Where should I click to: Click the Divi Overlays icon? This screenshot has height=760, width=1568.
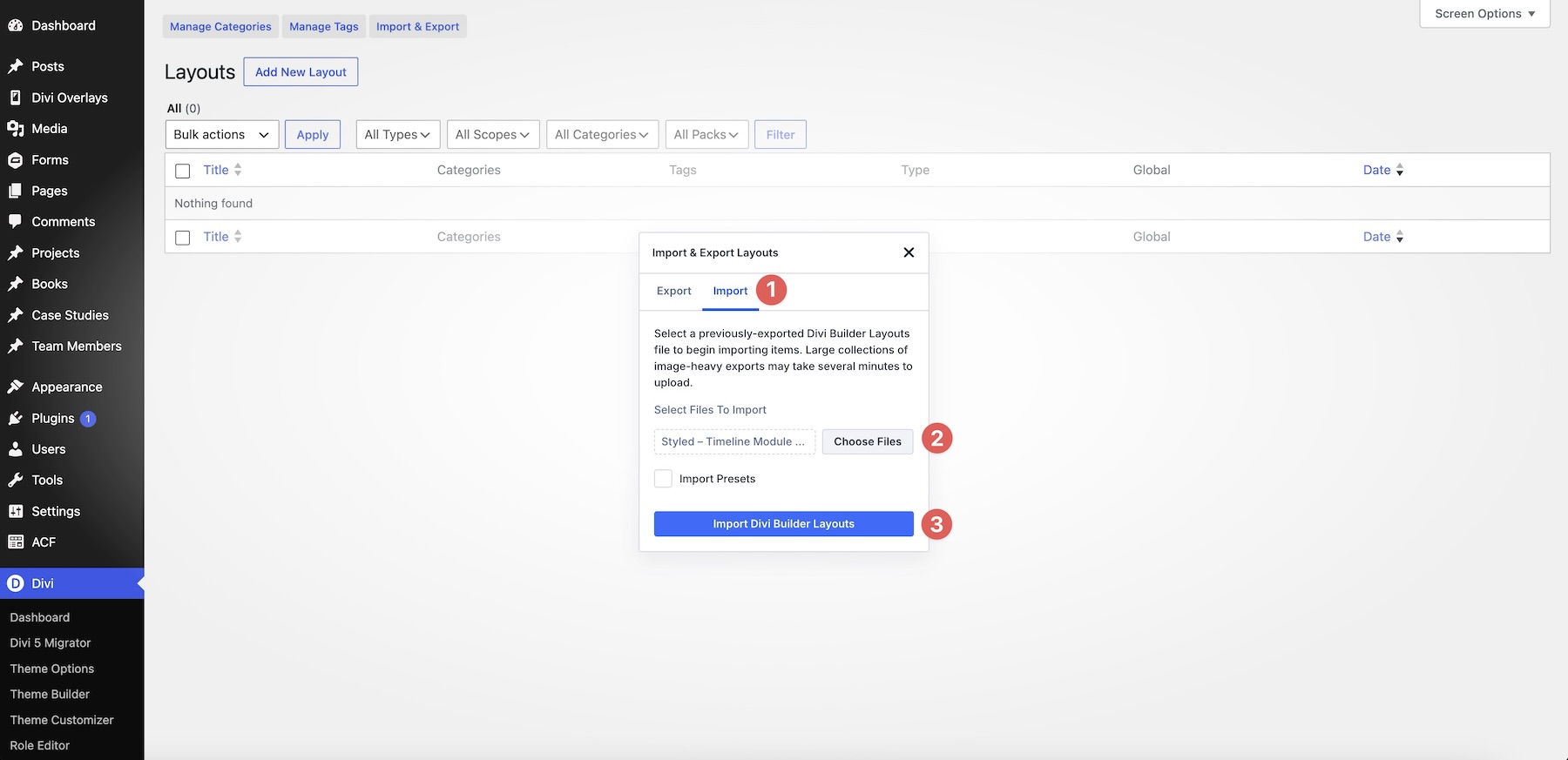[15, 98]
